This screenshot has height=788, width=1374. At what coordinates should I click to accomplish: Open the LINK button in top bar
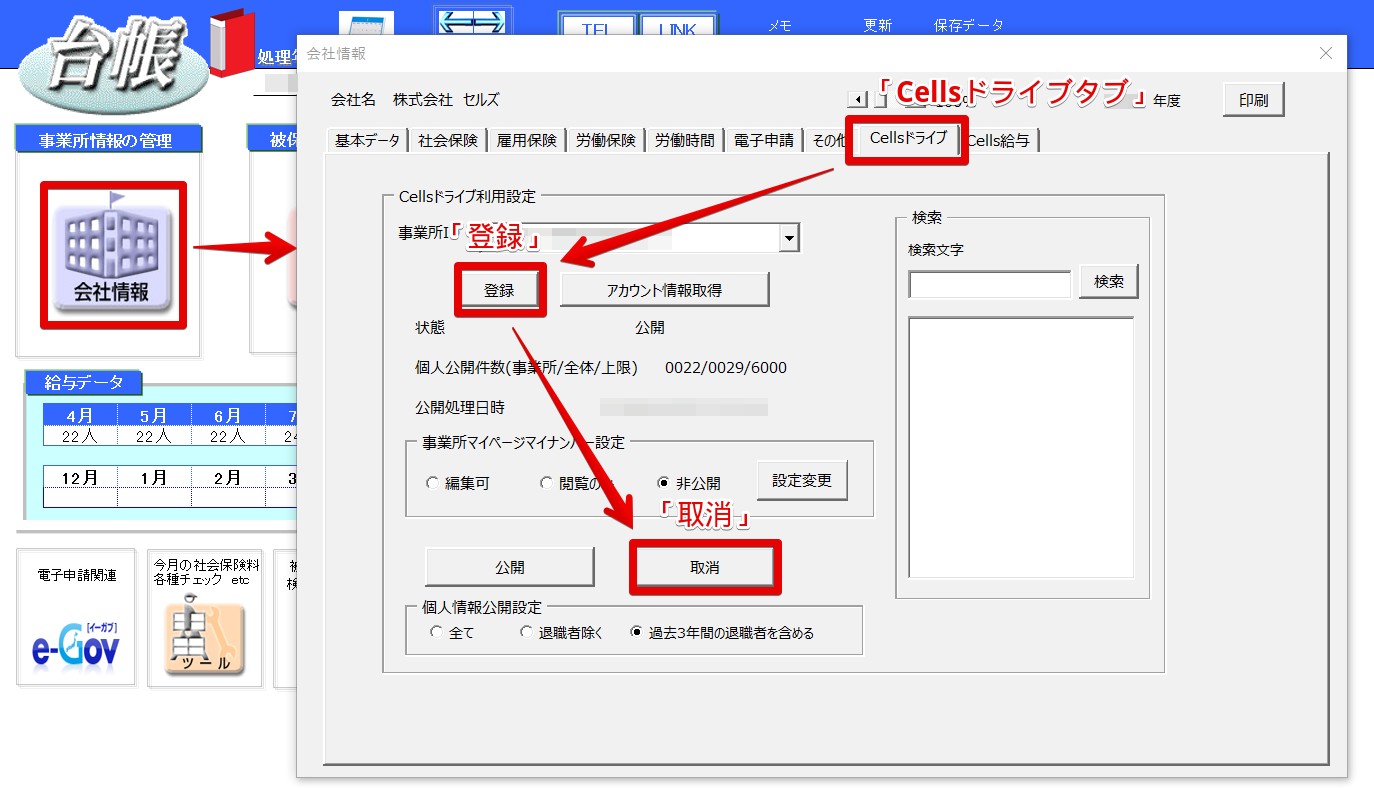[x=678, y=27]
